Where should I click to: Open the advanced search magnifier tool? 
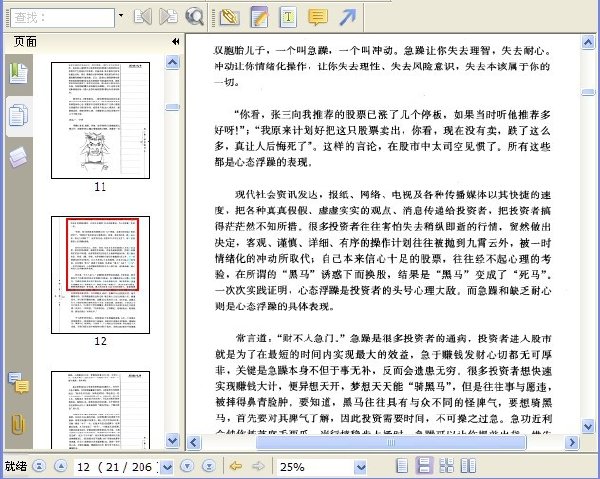point(194,17)
